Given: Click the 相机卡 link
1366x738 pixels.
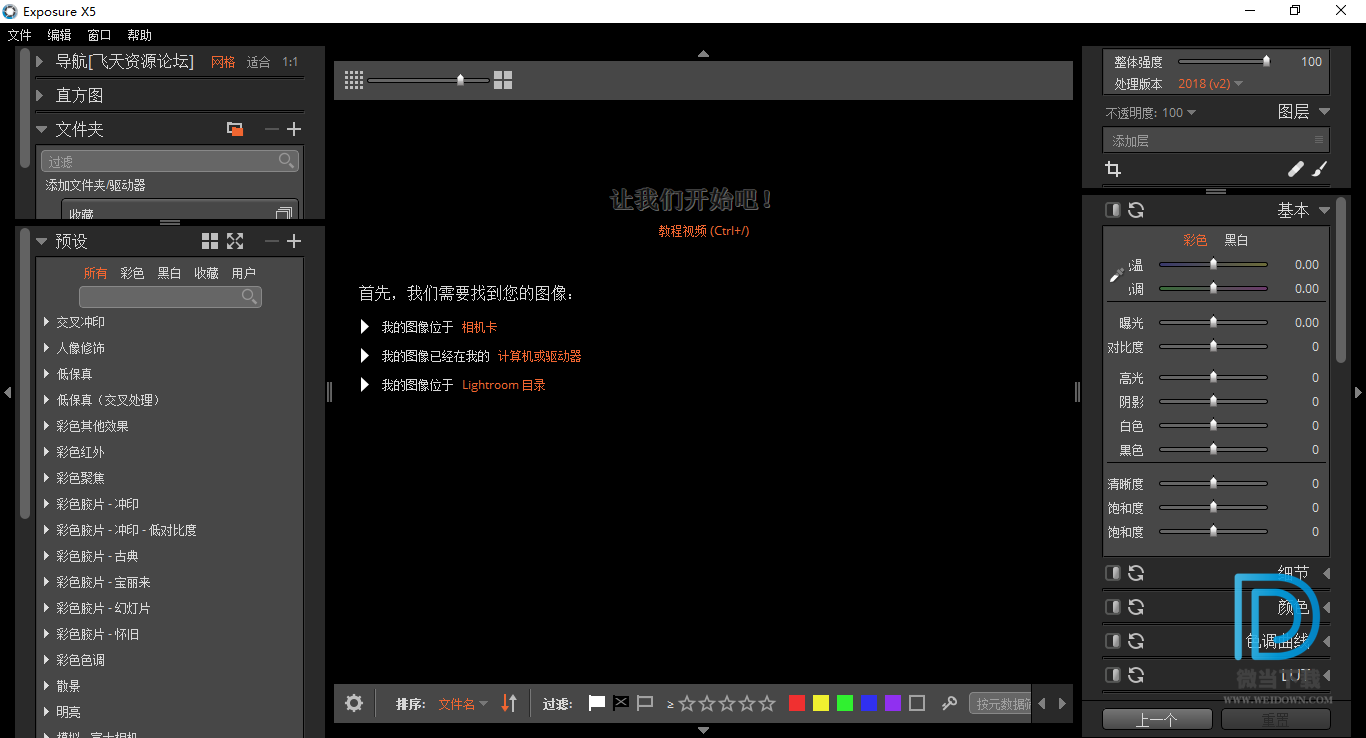Looking at the screenshot, I should pos(479,327).
